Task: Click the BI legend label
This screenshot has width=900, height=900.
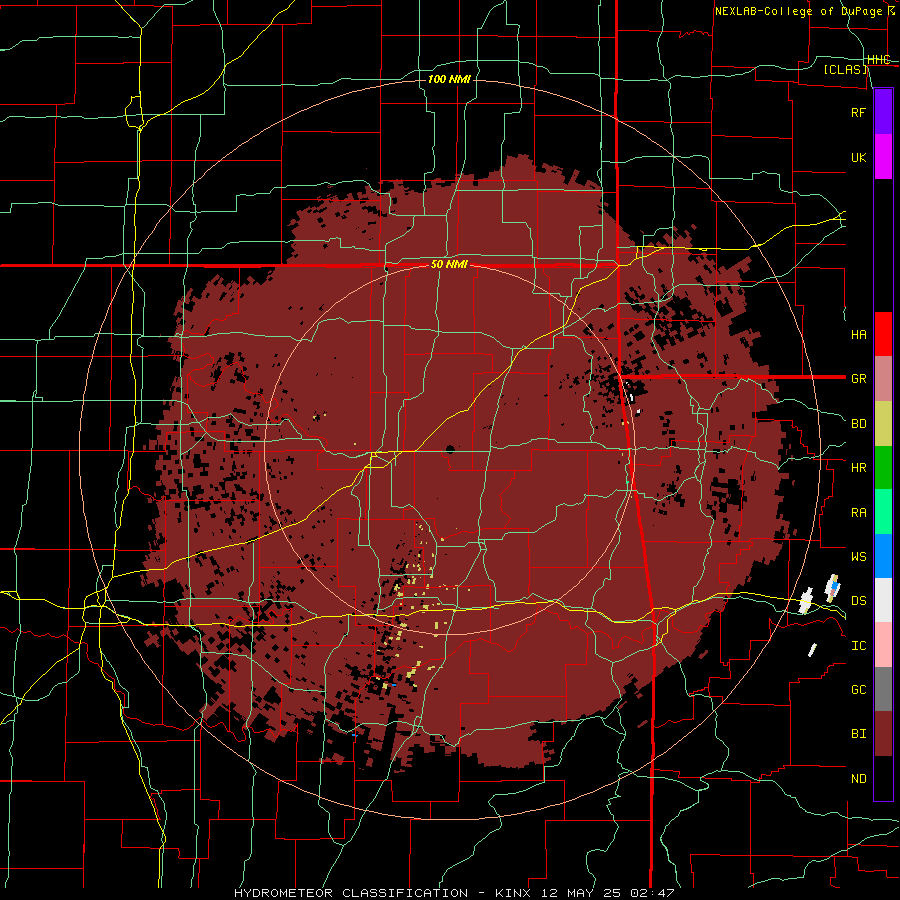Action: pos(858,734)
